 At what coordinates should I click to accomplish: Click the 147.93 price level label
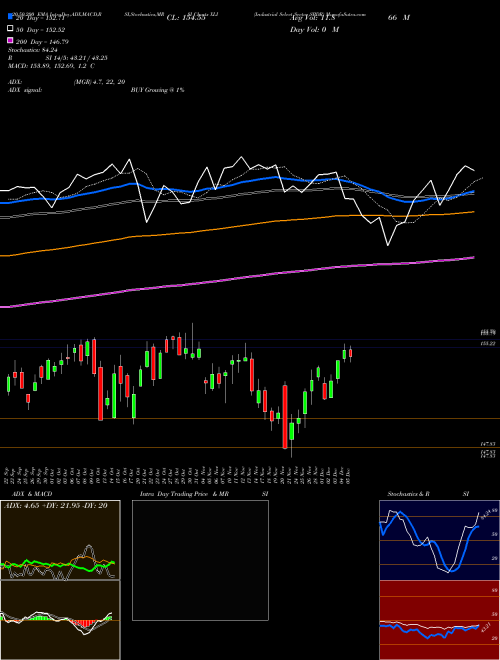pos(488,444)
